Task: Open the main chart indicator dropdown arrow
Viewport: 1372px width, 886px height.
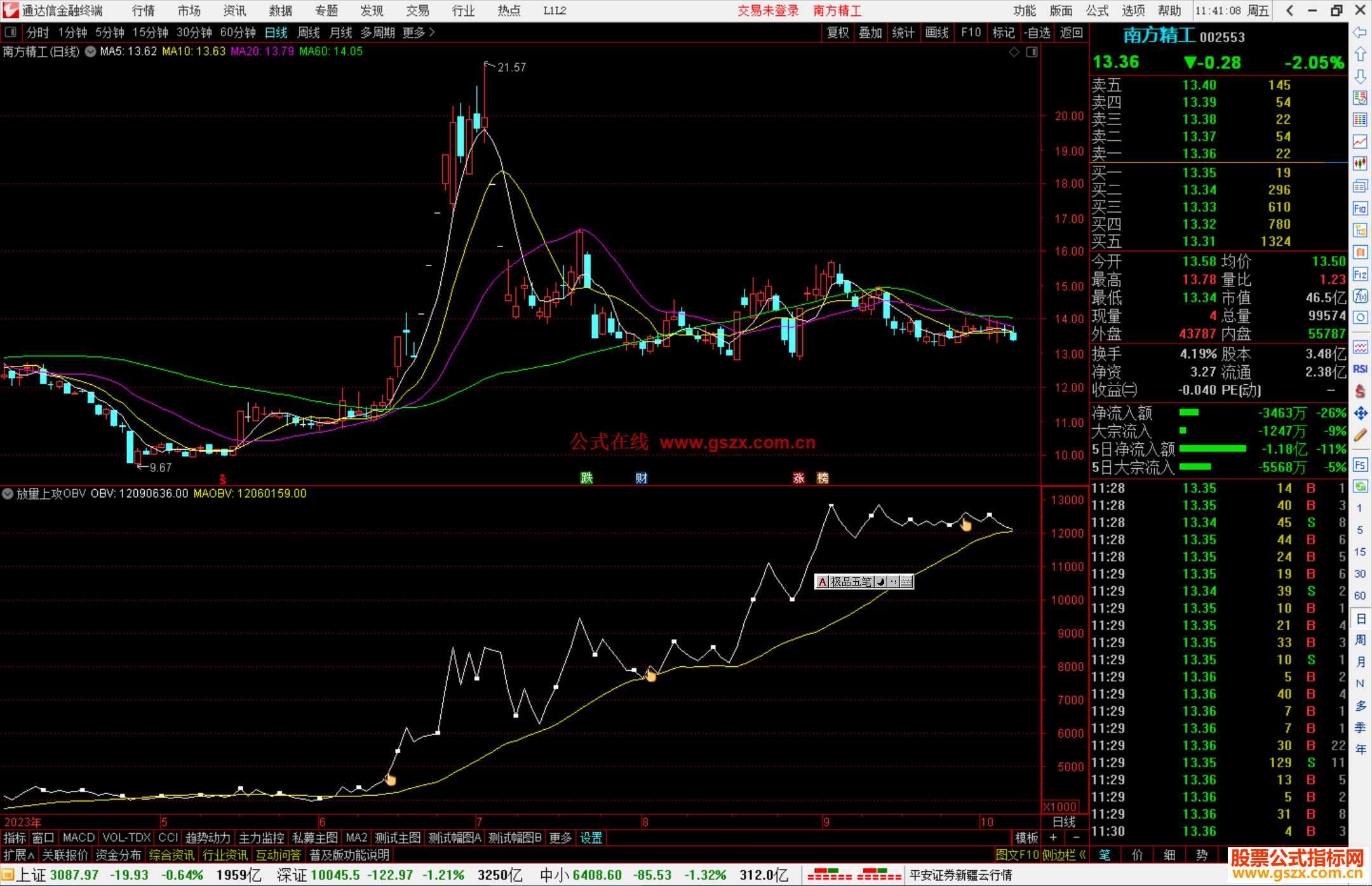Action: tap(90, 51)
